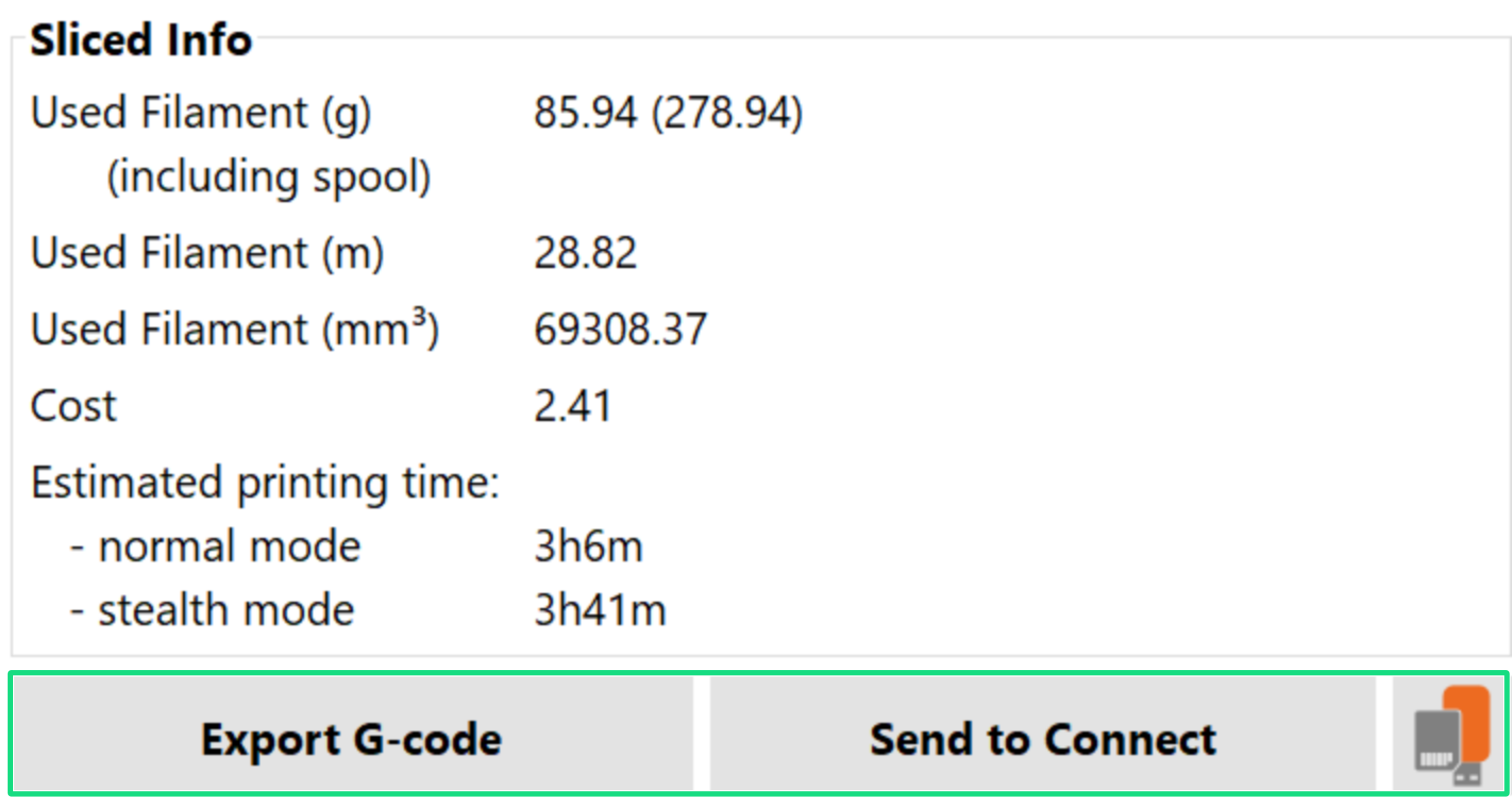Click the Cost label
1512x808 pixels.
pyautogui.click(x=74, y=406)
